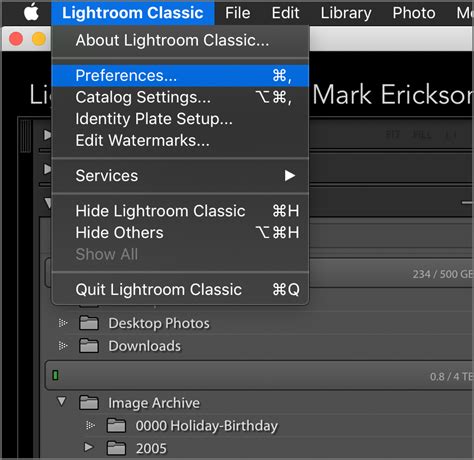Select About Lightroom Classic...

[180, 40]
